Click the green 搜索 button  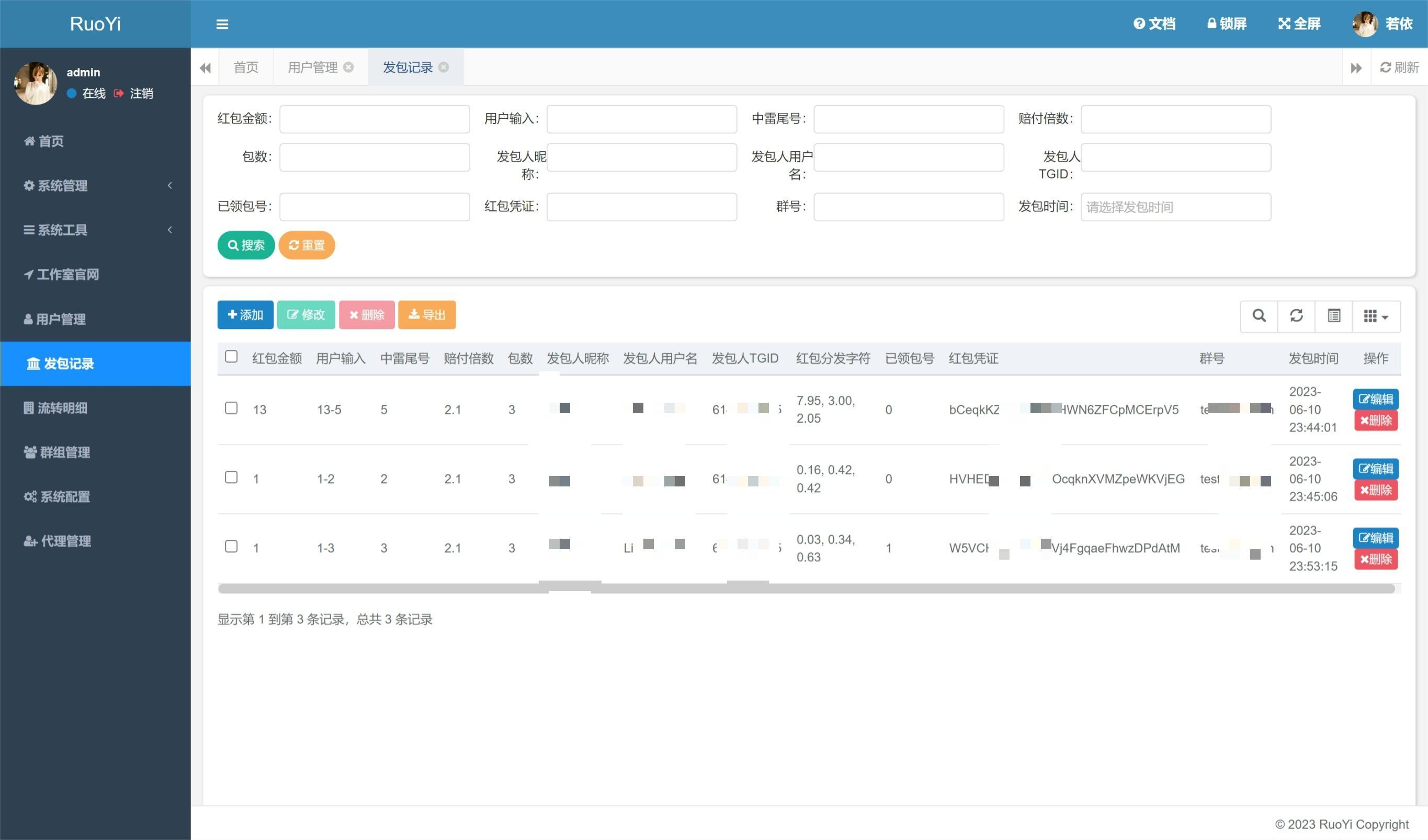pos(246,245)
